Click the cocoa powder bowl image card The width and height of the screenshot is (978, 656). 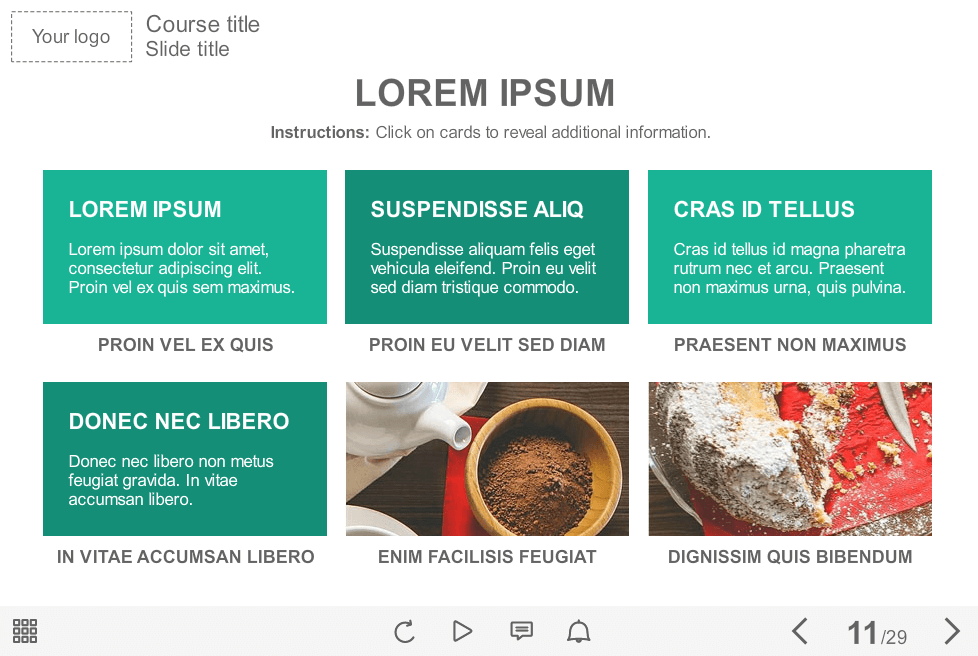(487, 459)
